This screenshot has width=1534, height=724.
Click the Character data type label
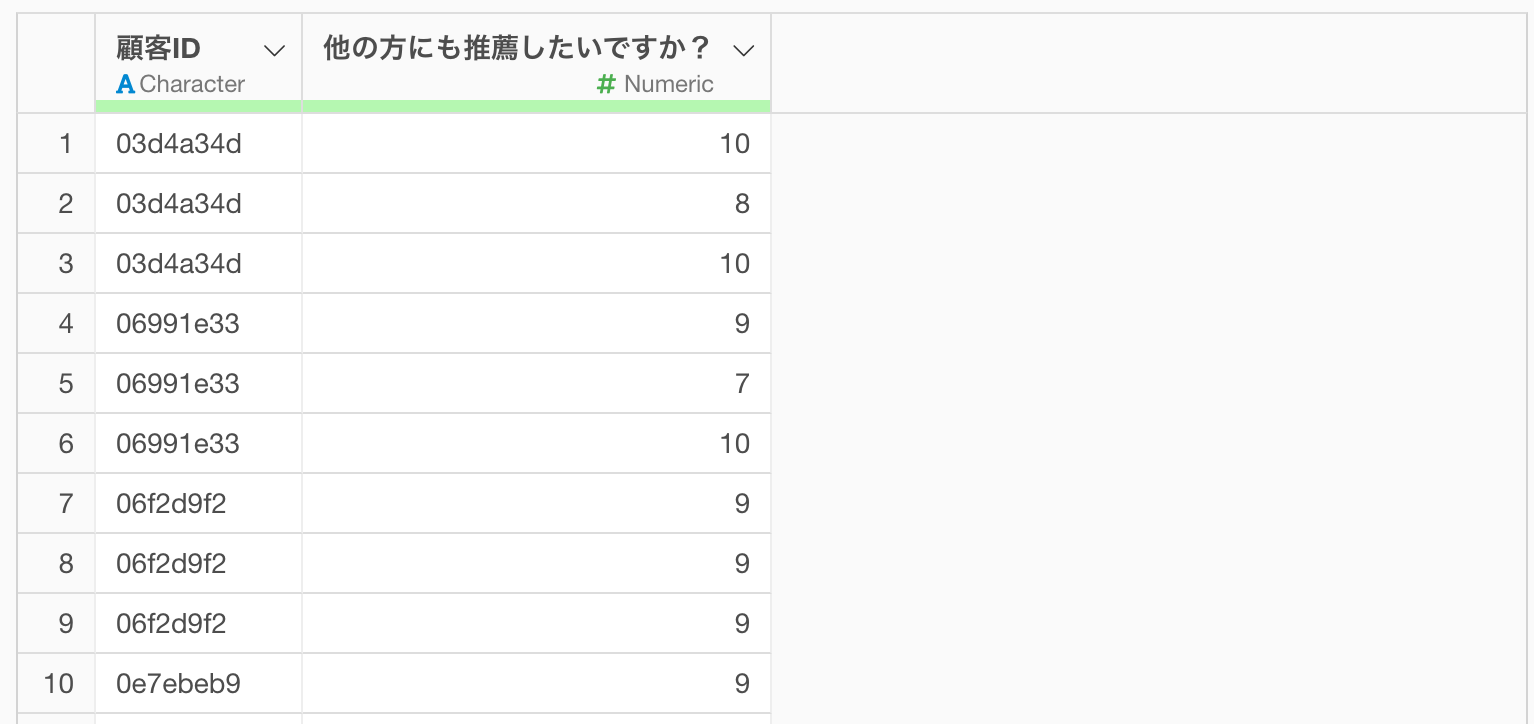pos(192,84)
